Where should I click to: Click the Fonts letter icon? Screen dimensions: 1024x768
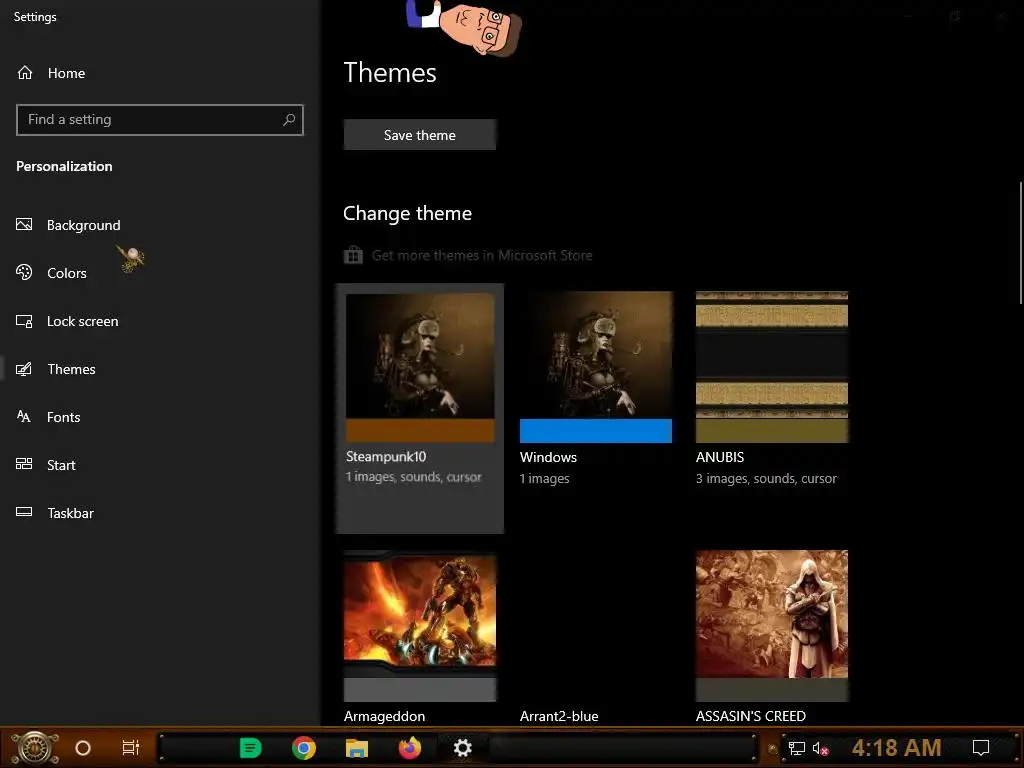(24, 417)
